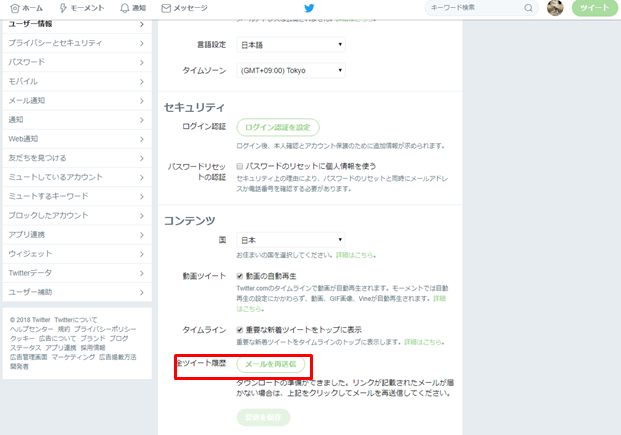Open マーケティング footer link
This screenshot has width=621, height=435.
tap(73, 357)
